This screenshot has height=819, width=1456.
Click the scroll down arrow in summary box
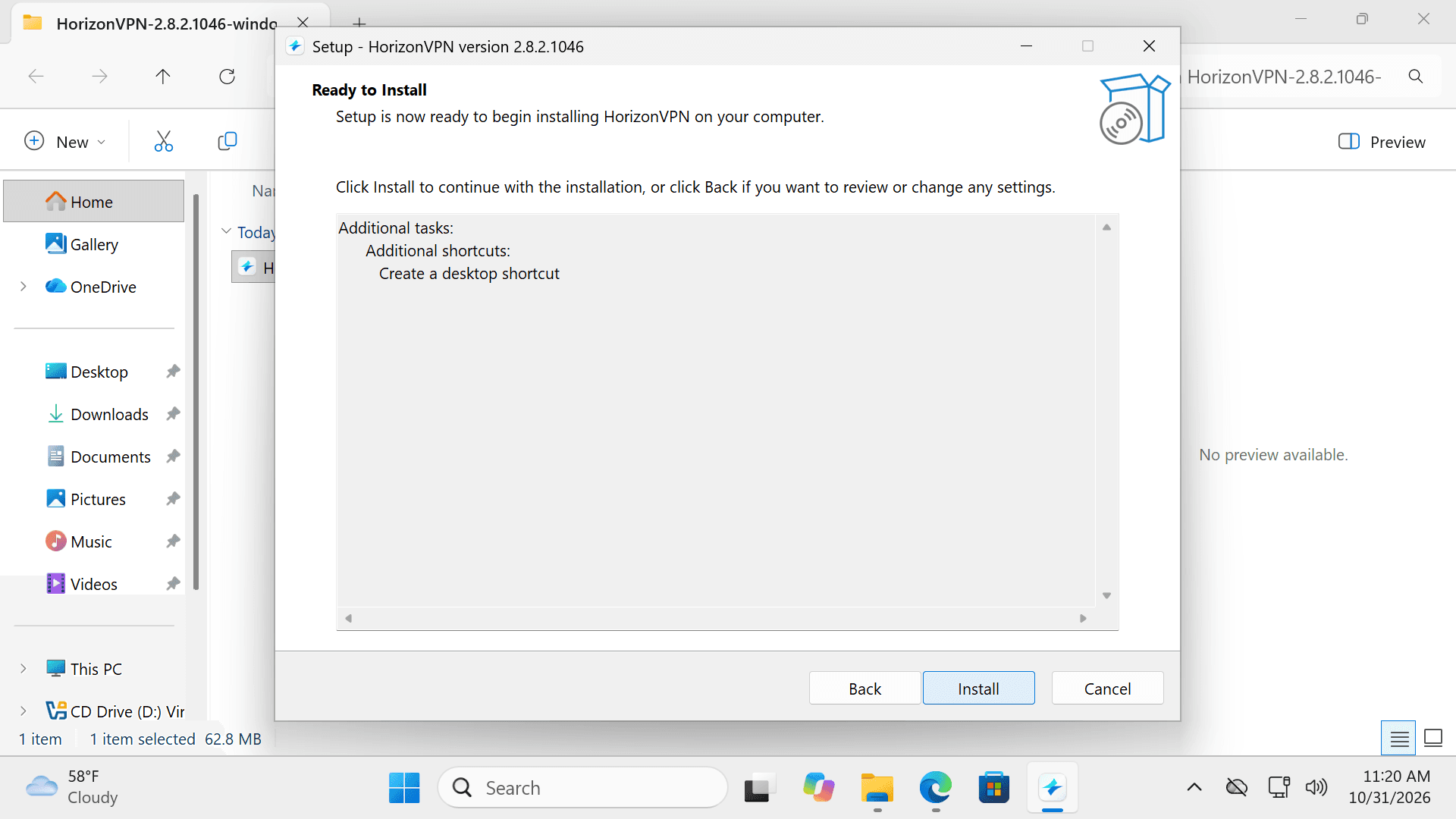pos(1106,596)
